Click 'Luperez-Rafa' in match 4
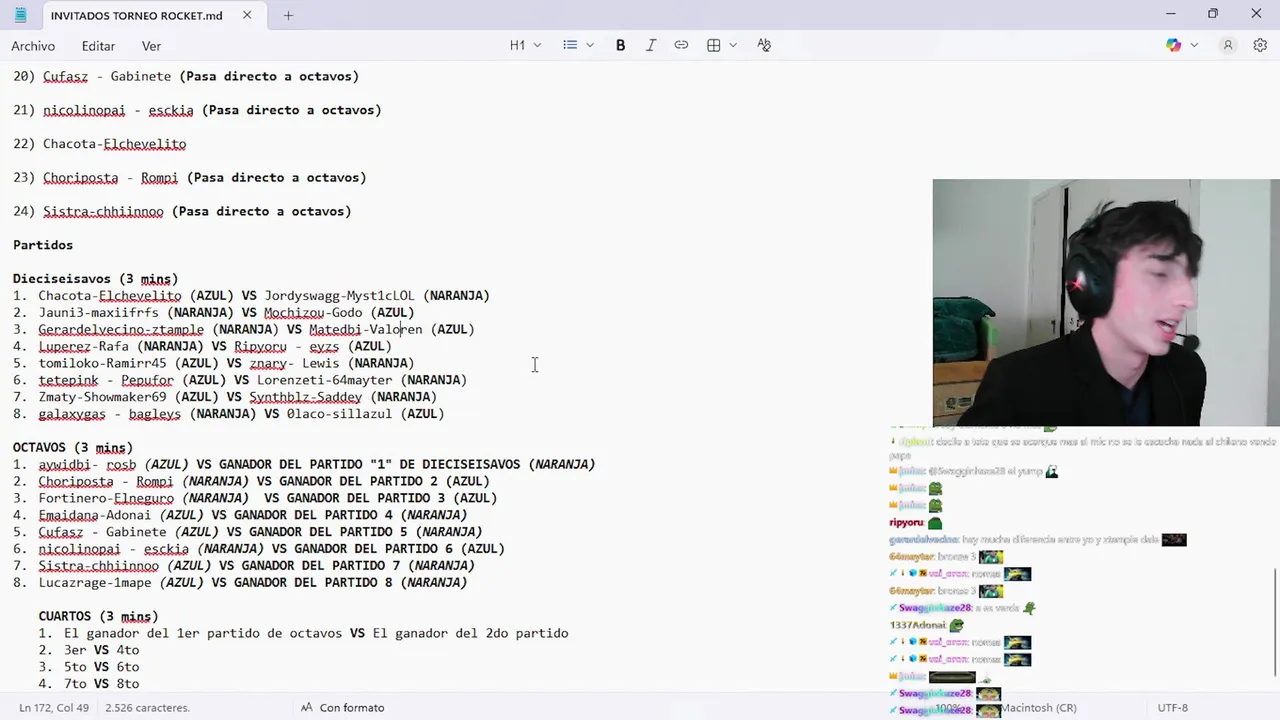1280x720 pixels. (84, 347)
